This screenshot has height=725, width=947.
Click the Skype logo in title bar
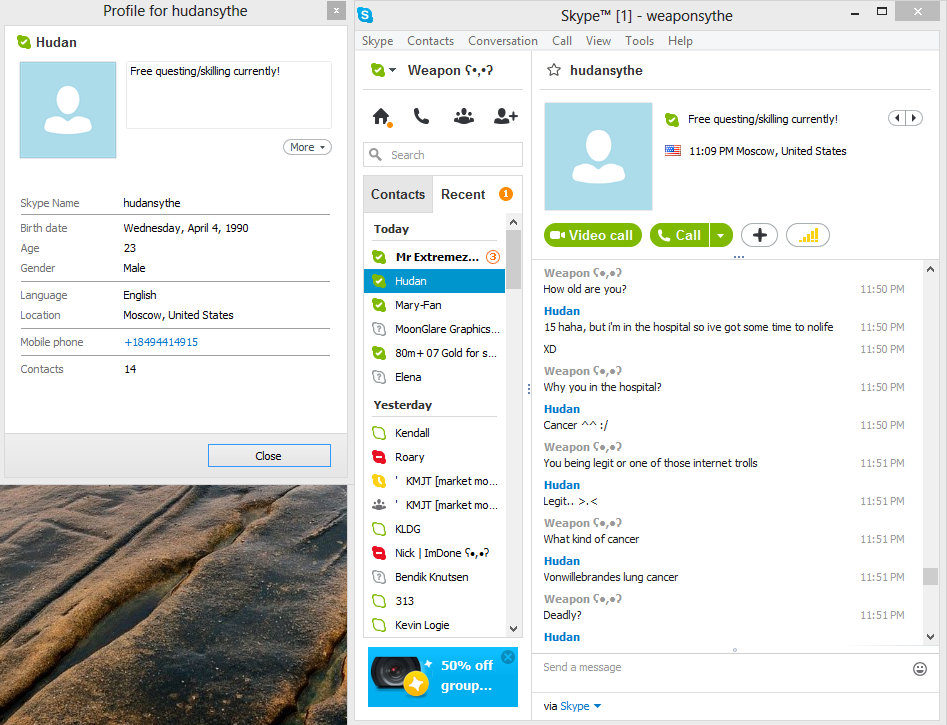[x=365, y=15]
